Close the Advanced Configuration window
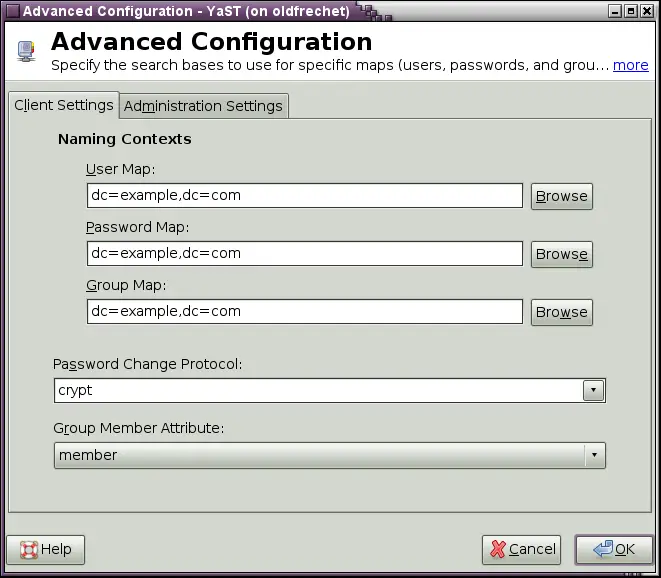The image size is (661, 578). 649,11
